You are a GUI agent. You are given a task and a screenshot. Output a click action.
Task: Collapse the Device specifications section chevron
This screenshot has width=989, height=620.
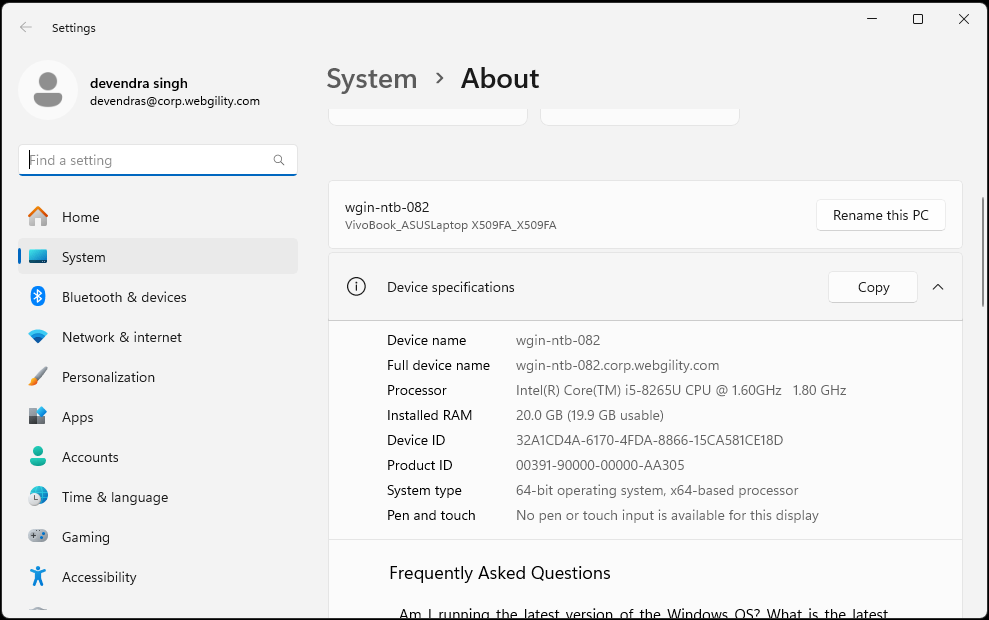(x=938, y=287)
